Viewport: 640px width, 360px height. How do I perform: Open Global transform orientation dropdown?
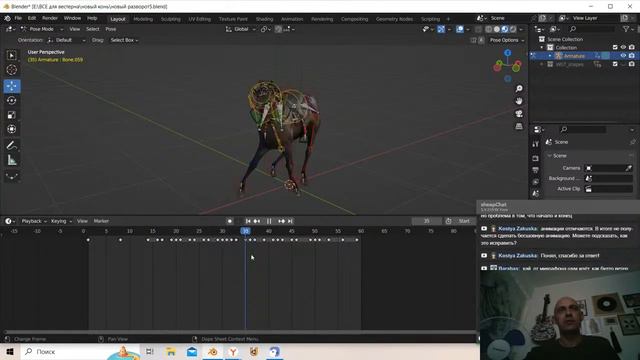[x=241, y=29]
